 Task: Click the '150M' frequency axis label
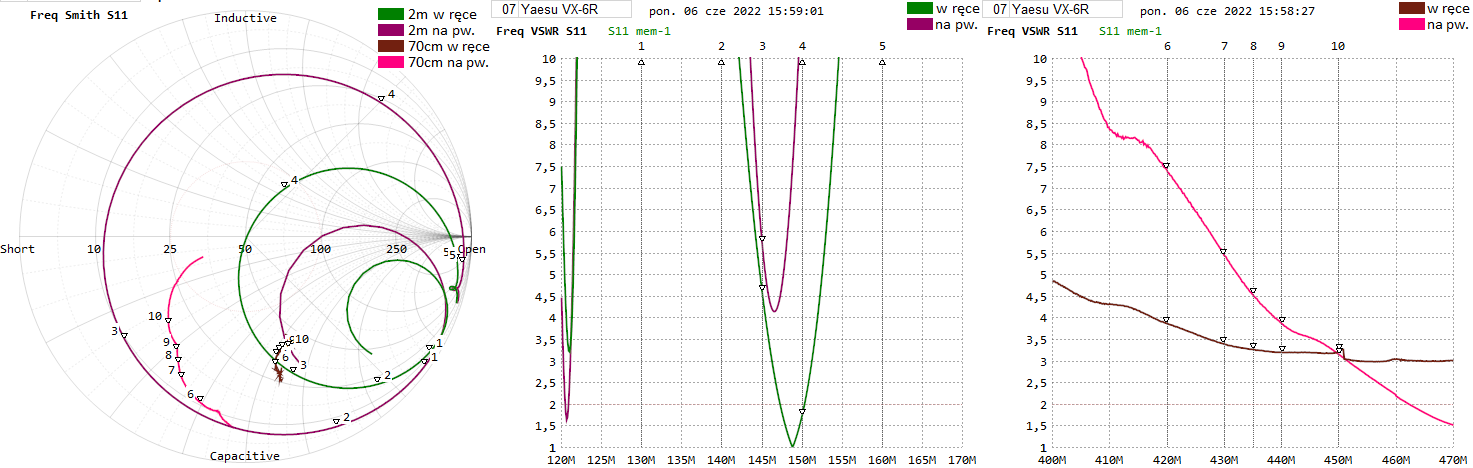[801, 460]
